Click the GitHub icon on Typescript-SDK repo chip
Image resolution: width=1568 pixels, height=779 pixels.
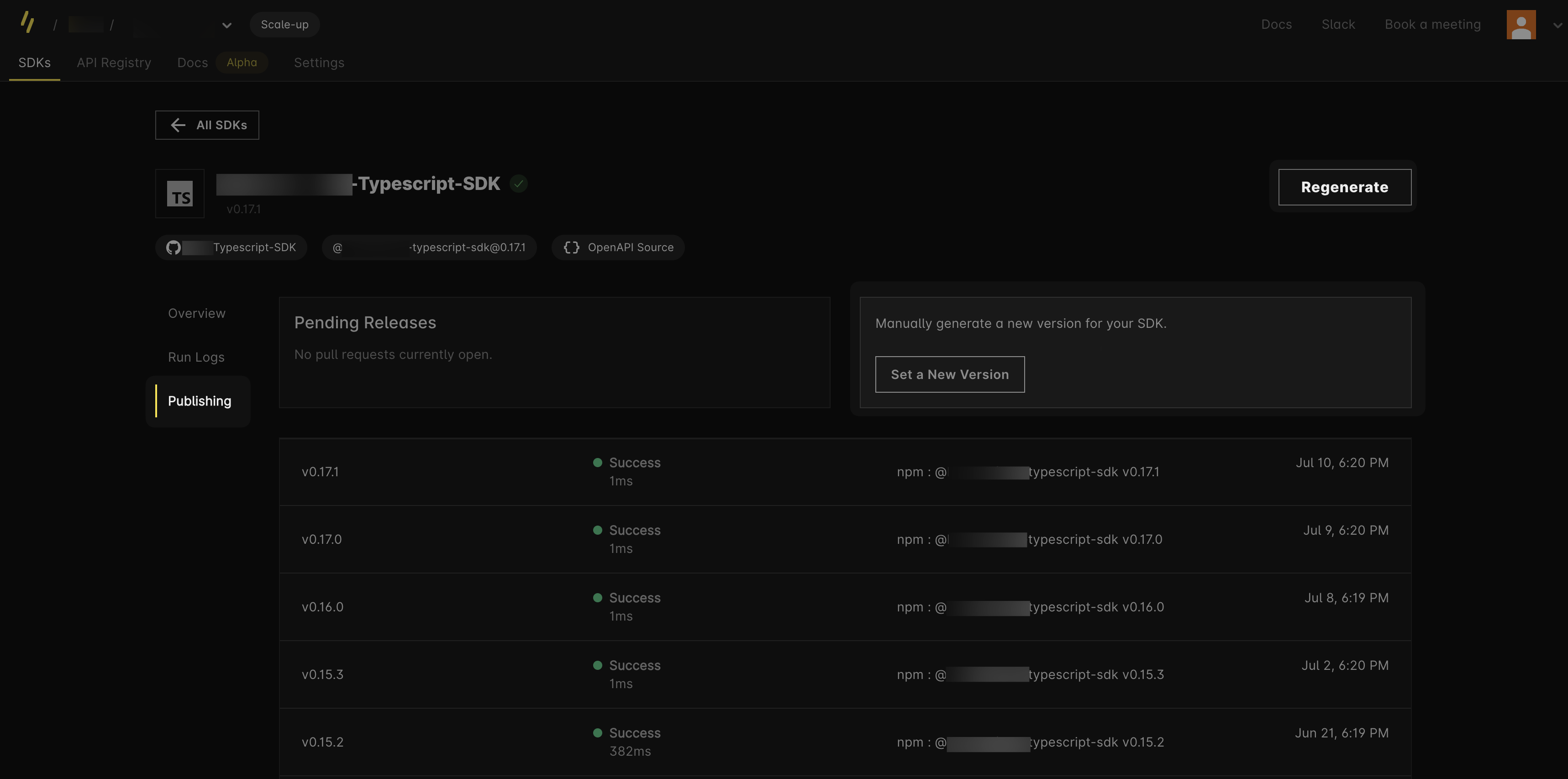174,247
